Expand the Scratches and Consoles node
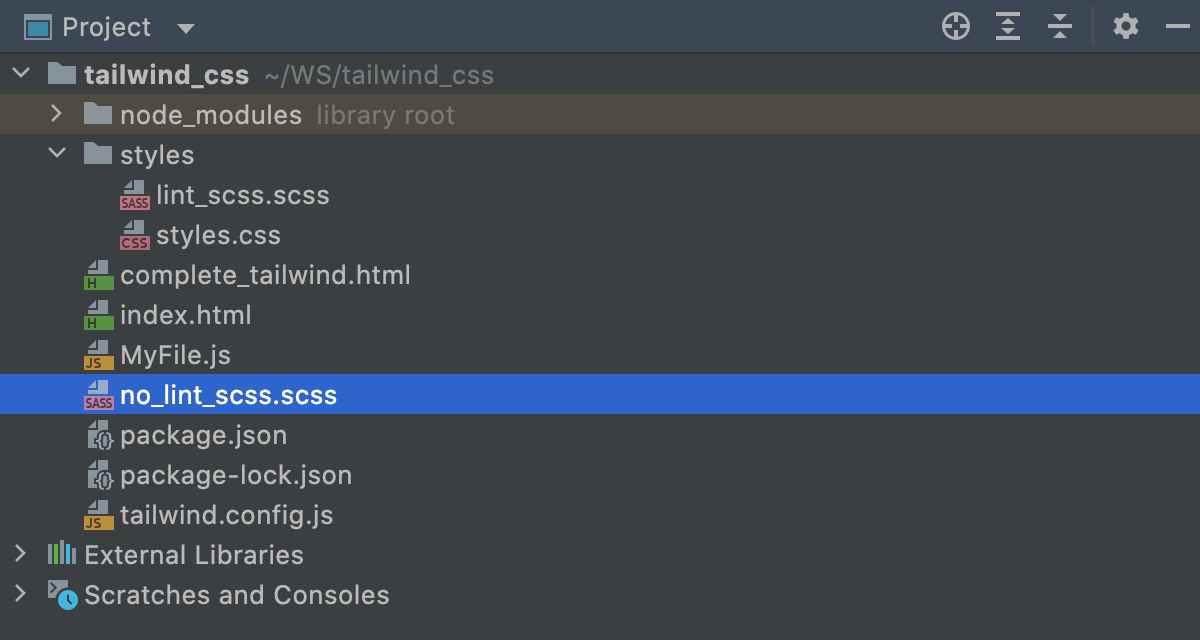1200x640 pixels. point(21,594)
